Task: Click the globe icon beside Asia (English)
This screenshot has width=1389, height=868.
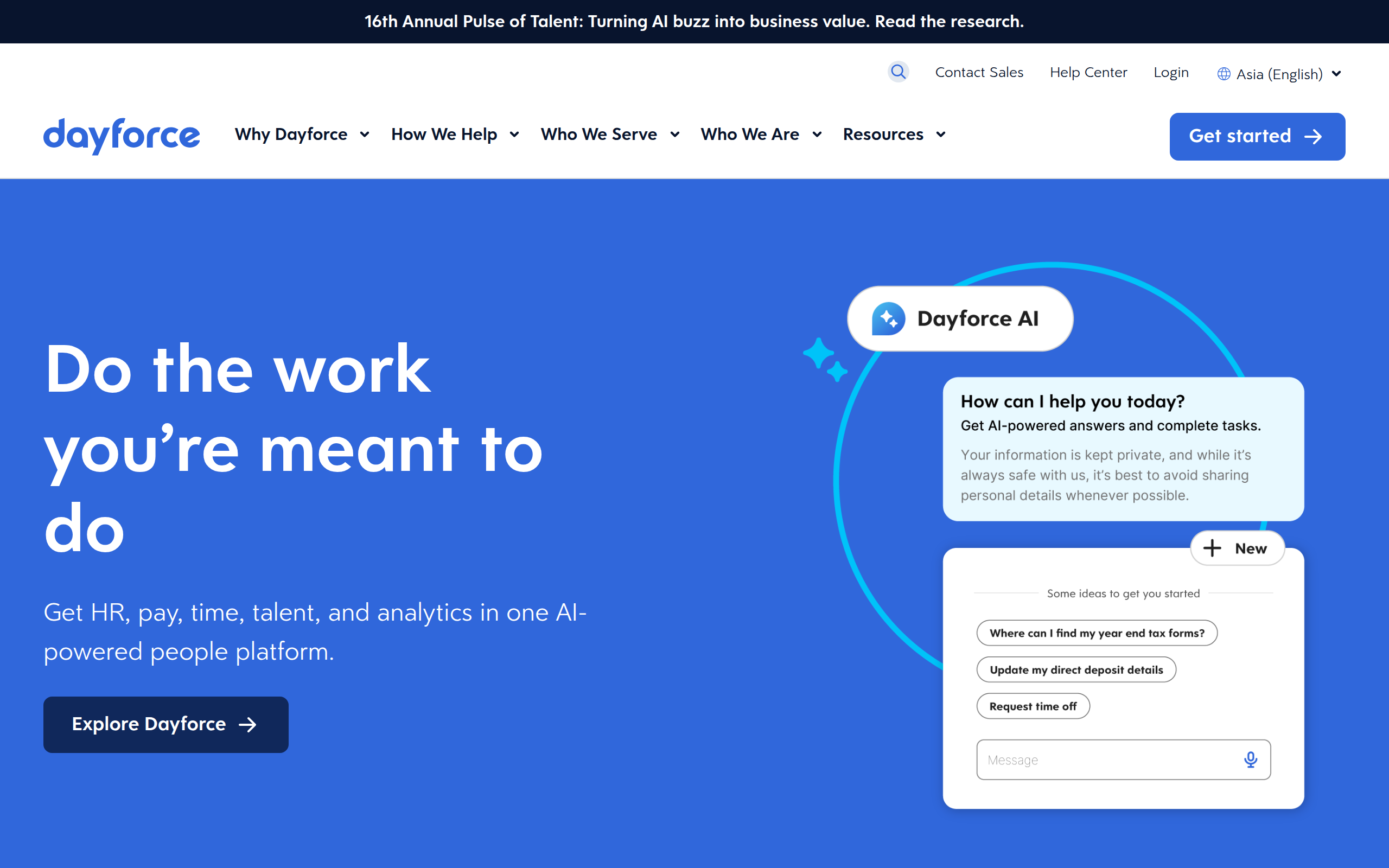Action: click(x=1223, y=74)
